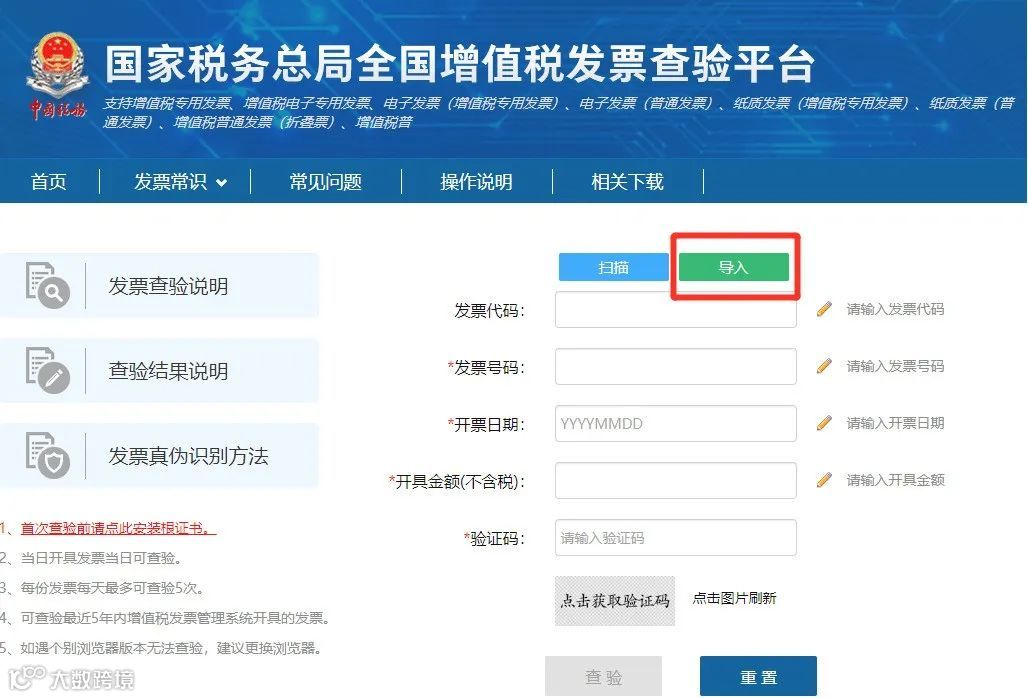Click the 查验 submit button
This screenshot has width=1028, height=698.
coord(603,676)
